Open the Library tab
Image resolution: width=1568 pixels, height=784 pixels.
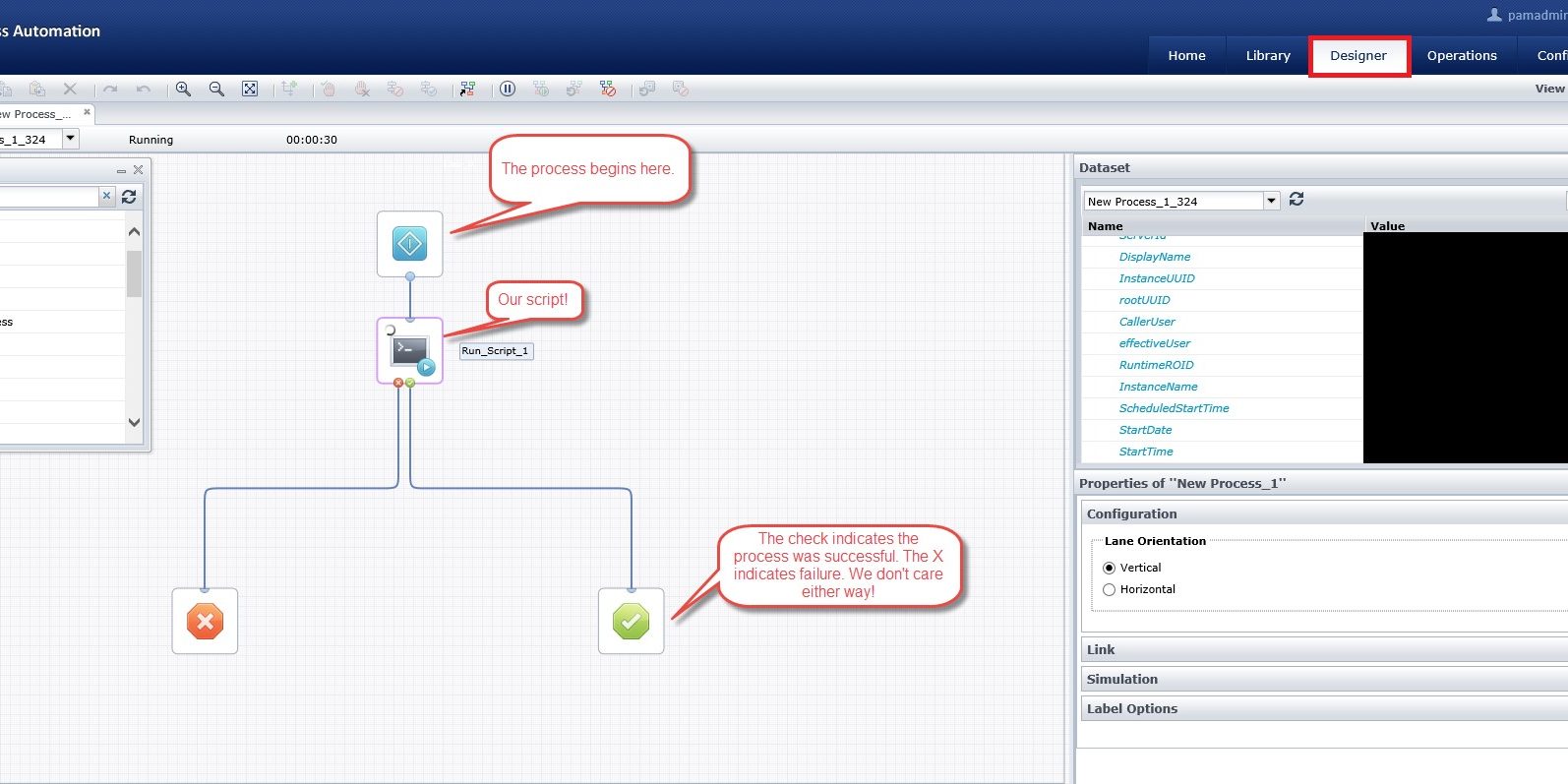tap(1268, 56)
